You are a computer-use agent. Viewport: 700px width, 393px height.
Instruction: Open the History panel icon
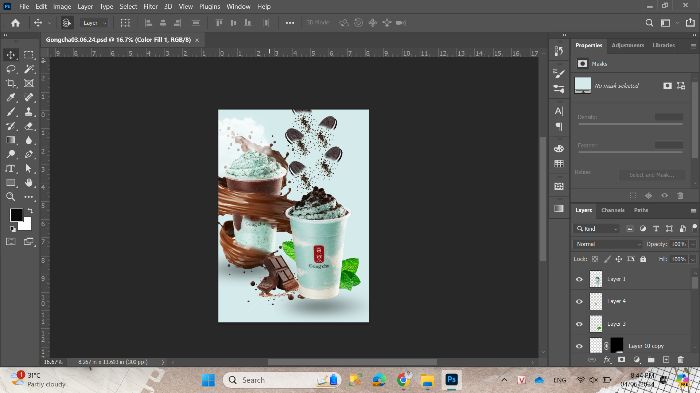click(x=559, y=51)
